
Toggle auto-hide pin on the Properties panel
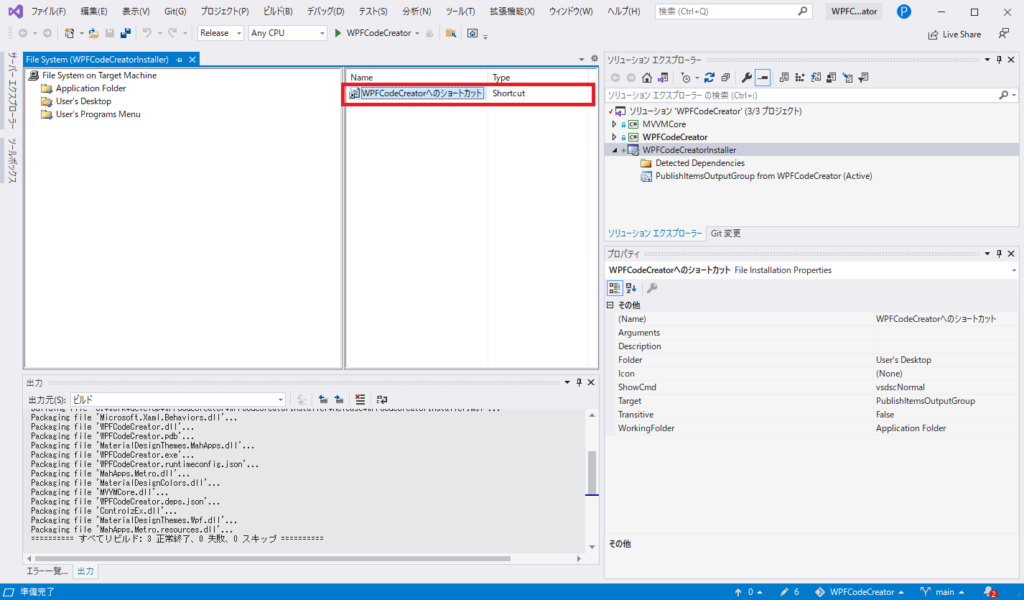point(999,254)
